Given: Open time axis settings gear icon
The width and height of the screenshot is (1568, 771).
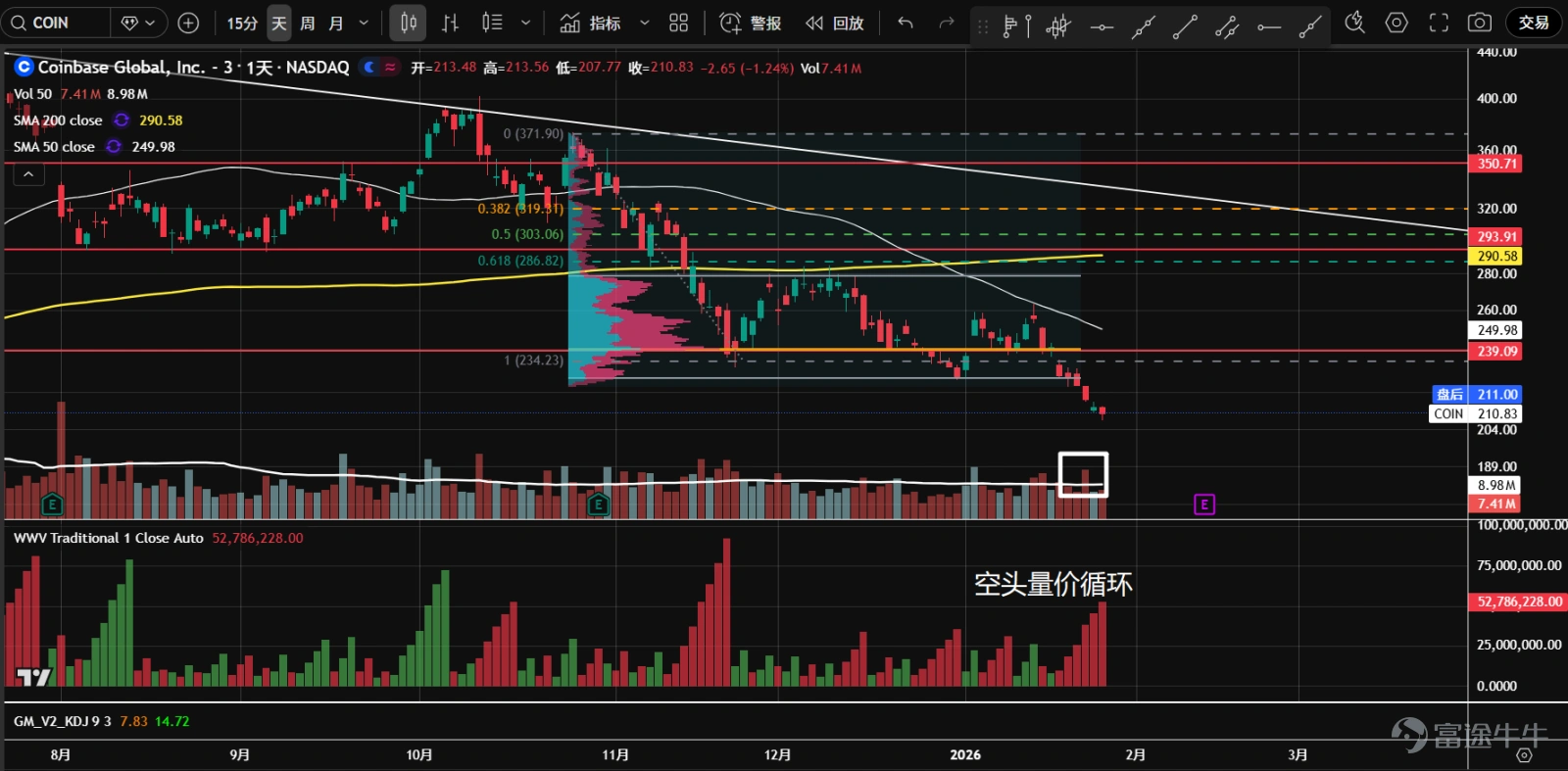Looking at the screenshot, I should 1524,754.
